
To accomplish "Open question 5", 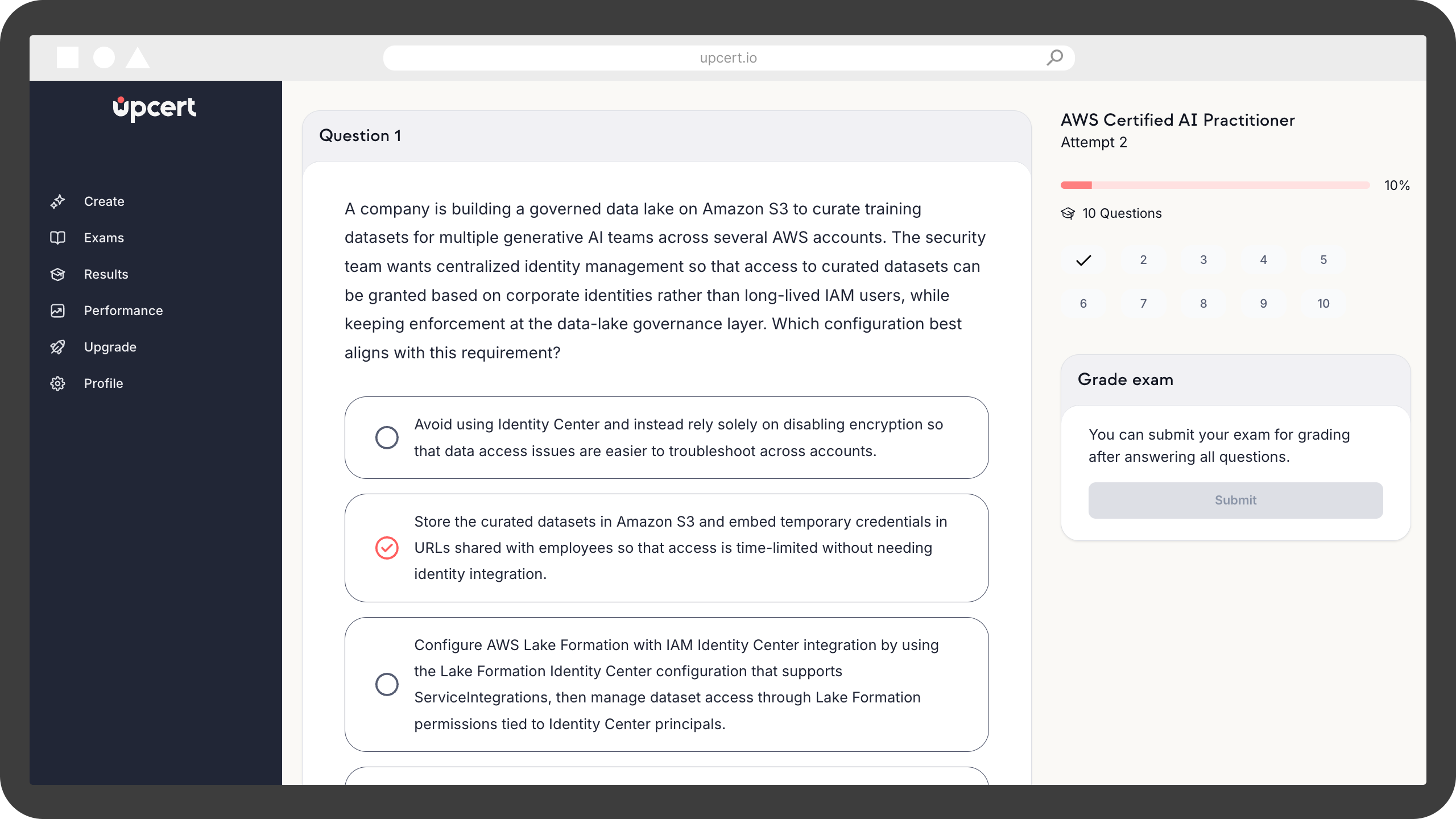I will click(1323, 260).
